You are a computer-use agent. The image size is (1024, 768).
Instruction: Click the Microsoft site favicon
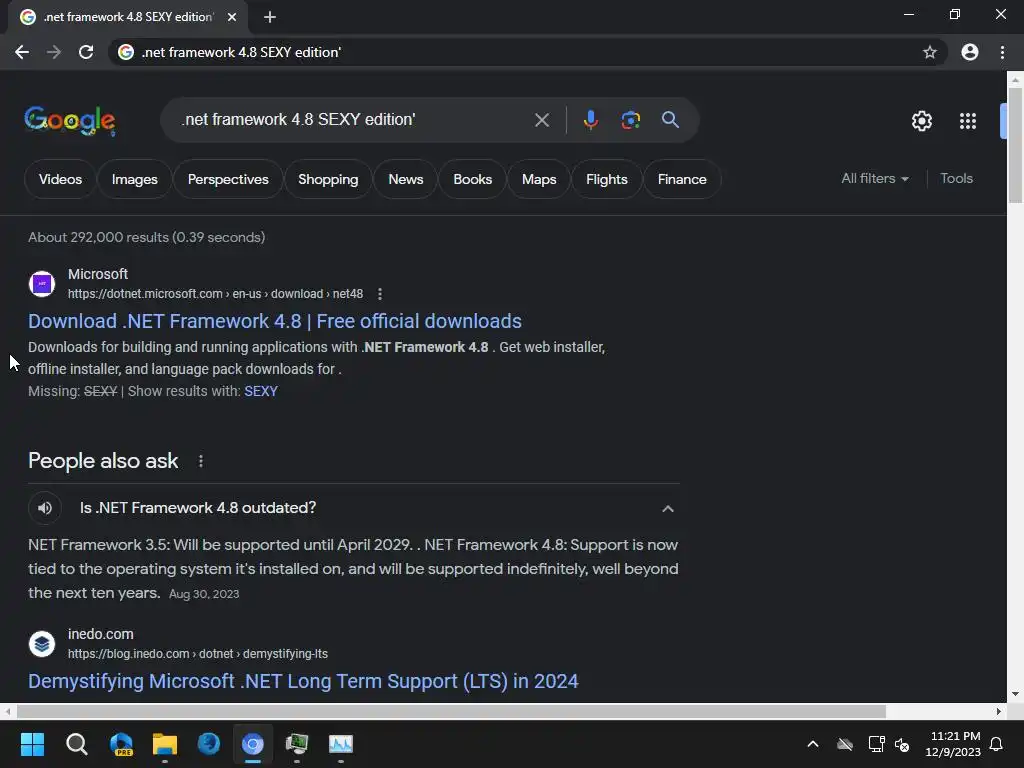tap(42, 283)
